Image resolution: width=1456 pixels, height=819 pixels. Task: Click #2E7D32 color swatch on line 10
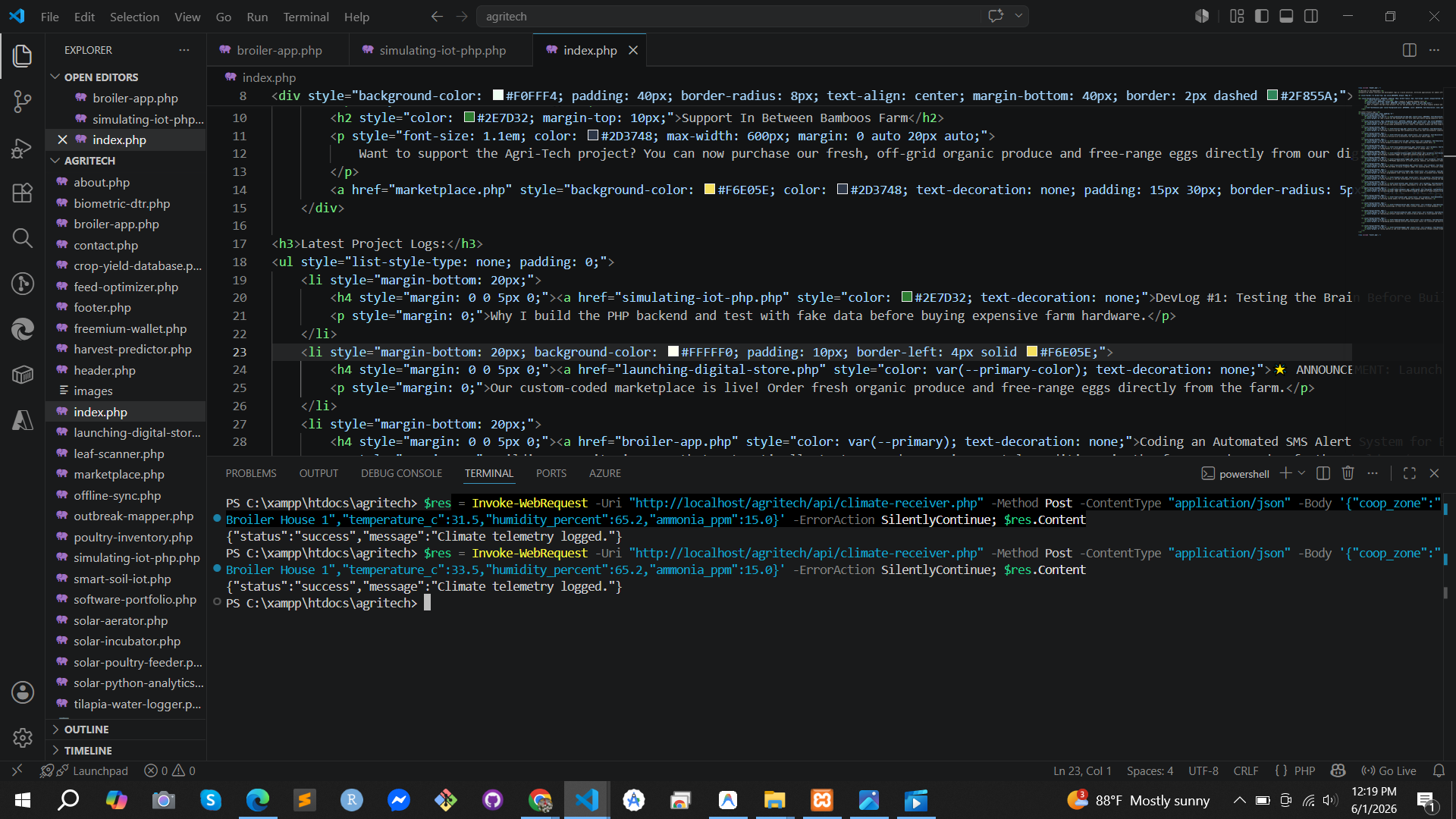tap(469, 117)
